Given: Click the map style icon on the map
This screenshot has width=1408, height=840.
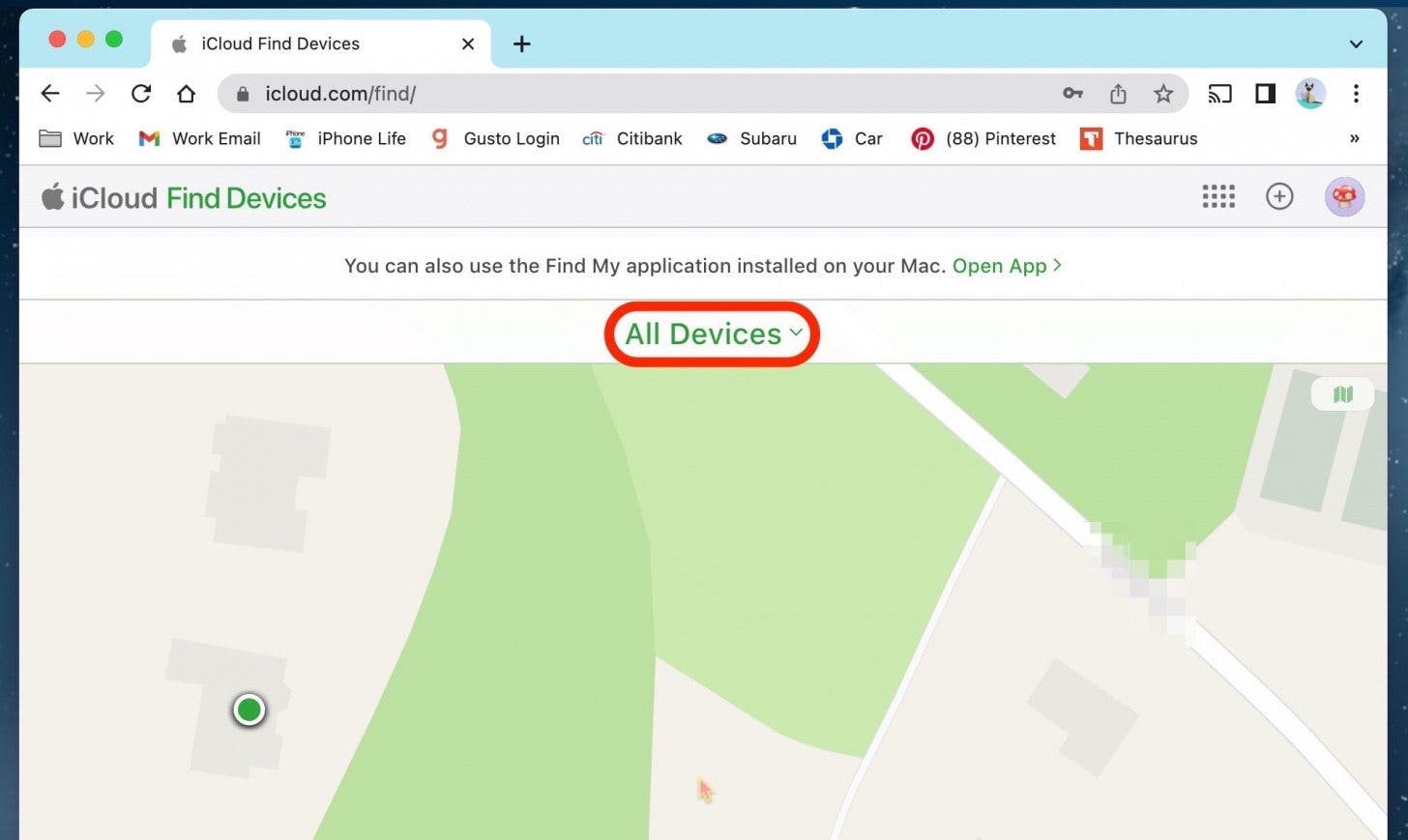Looking at the screenshot, I should tap(1342, 393).
